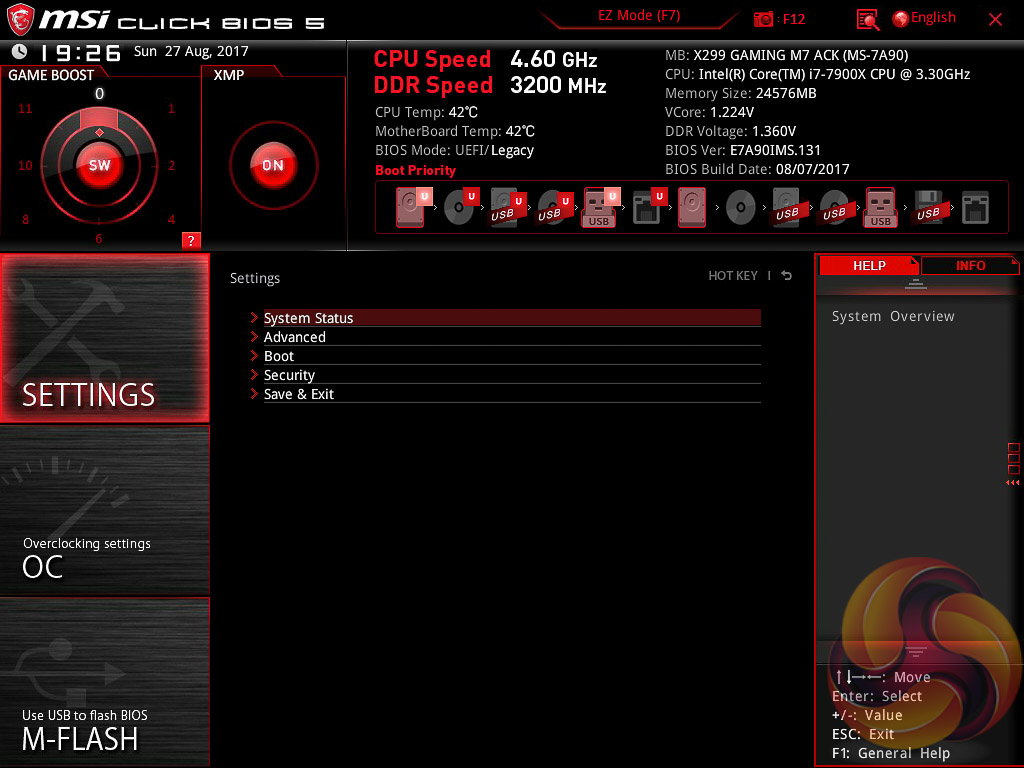This screenshot has height=768, width=1024.
Task: Click the help panel top scroll handle
Action: pos(916,283)
